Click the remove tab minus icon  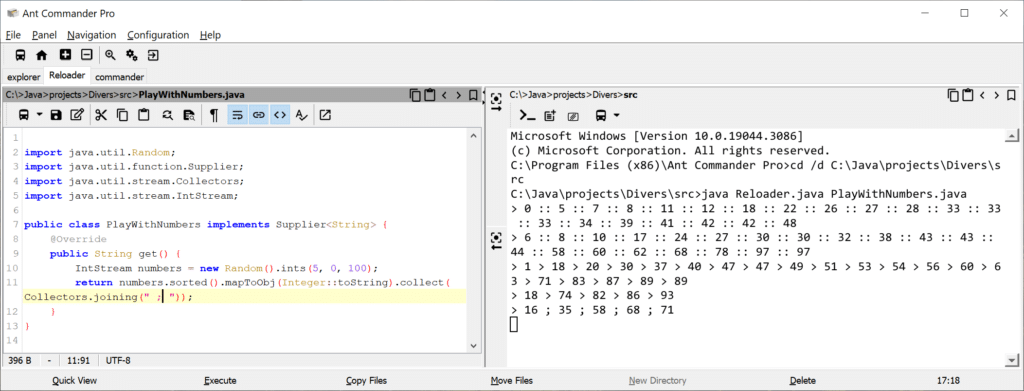click(x=86, y=55)
